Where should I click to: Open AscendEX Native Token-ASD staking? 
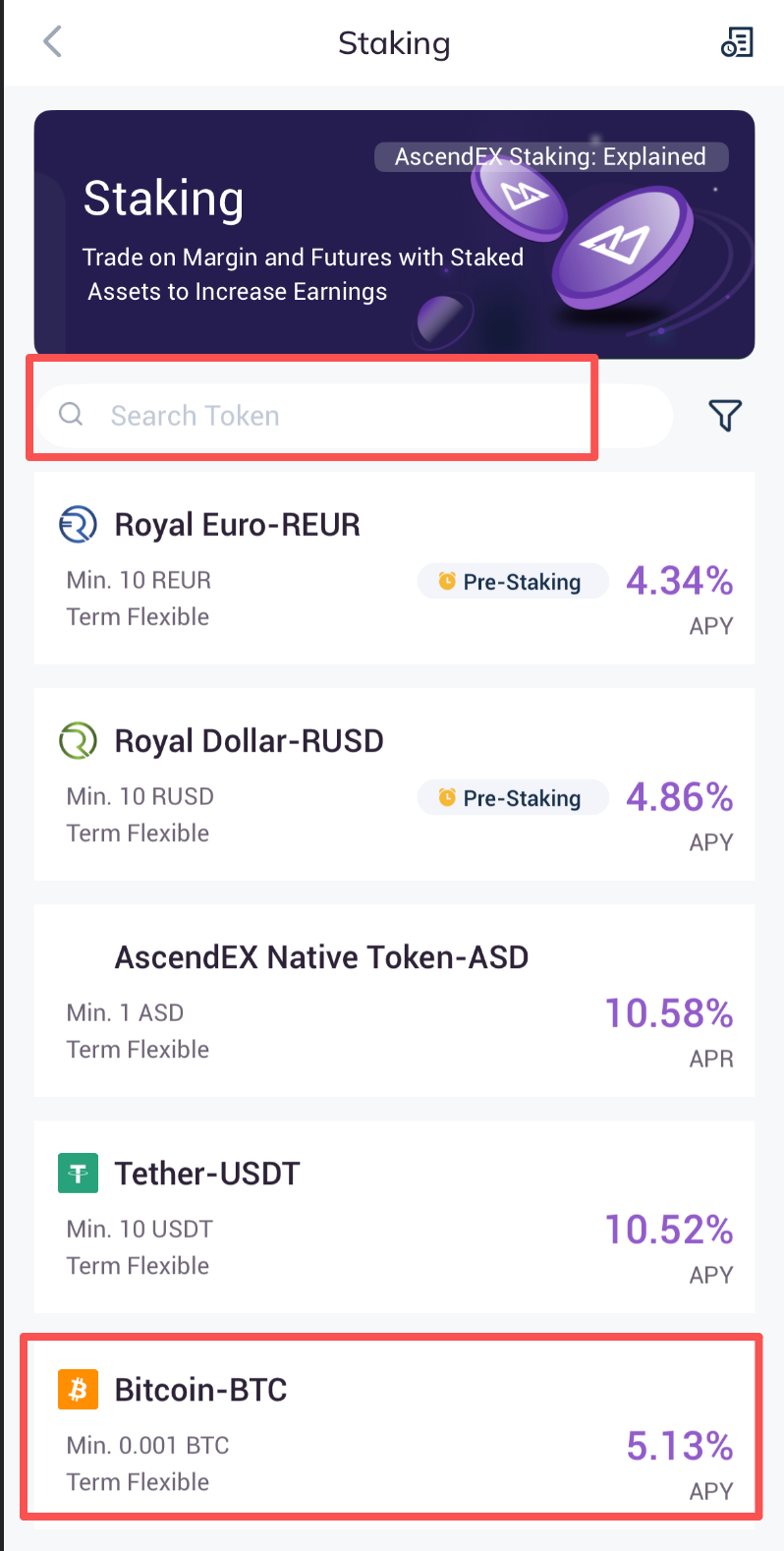click(x=321, y=957)
